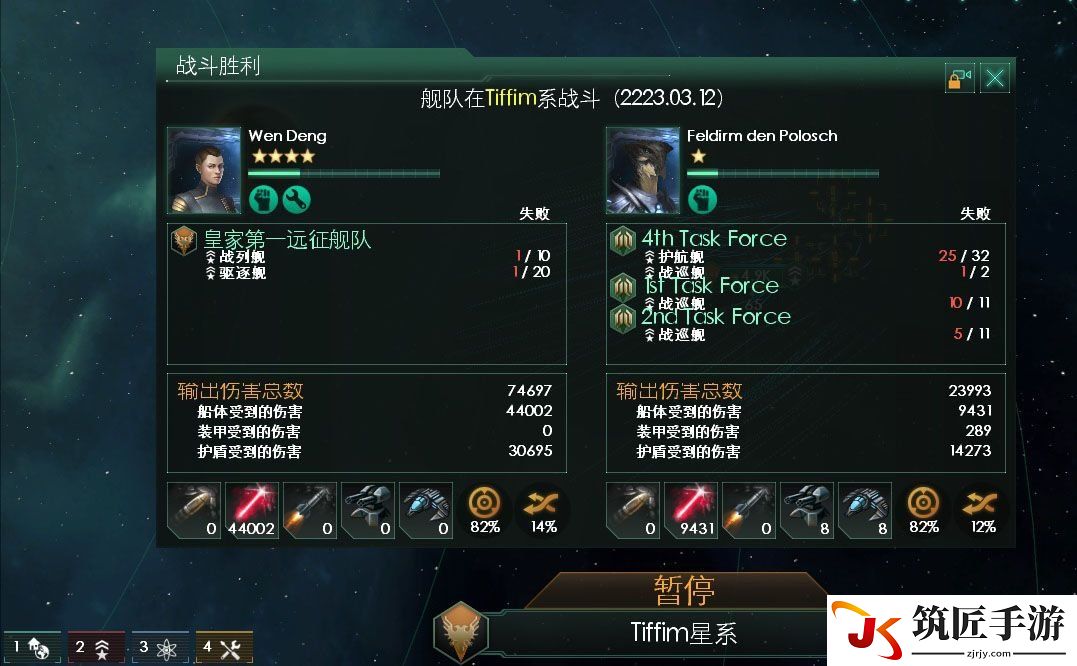
Task: Click right evasion arrows icon 12%
Action: coord(982,510)
